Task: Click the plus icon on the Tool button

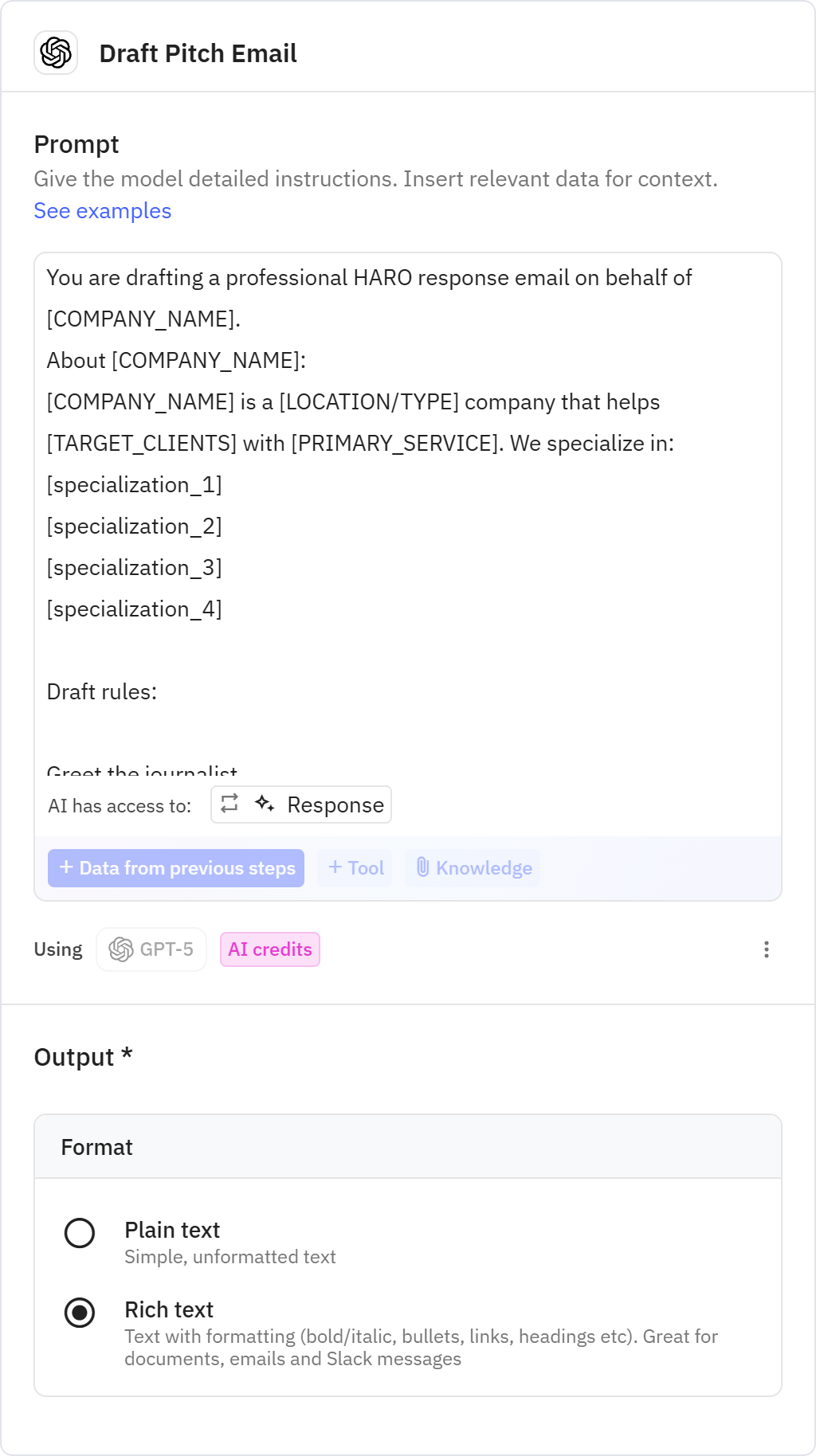Action: 335,867
